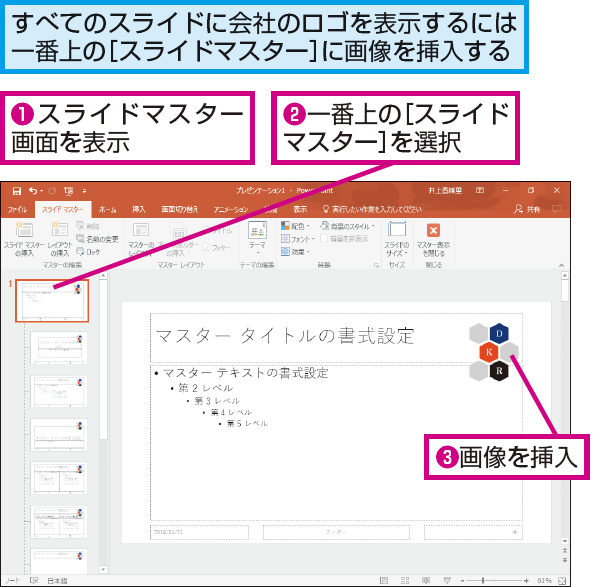Click the thumbnail pane scroll-down arrow
Viewport: 600px width, 587px height.
pos(103,569)
